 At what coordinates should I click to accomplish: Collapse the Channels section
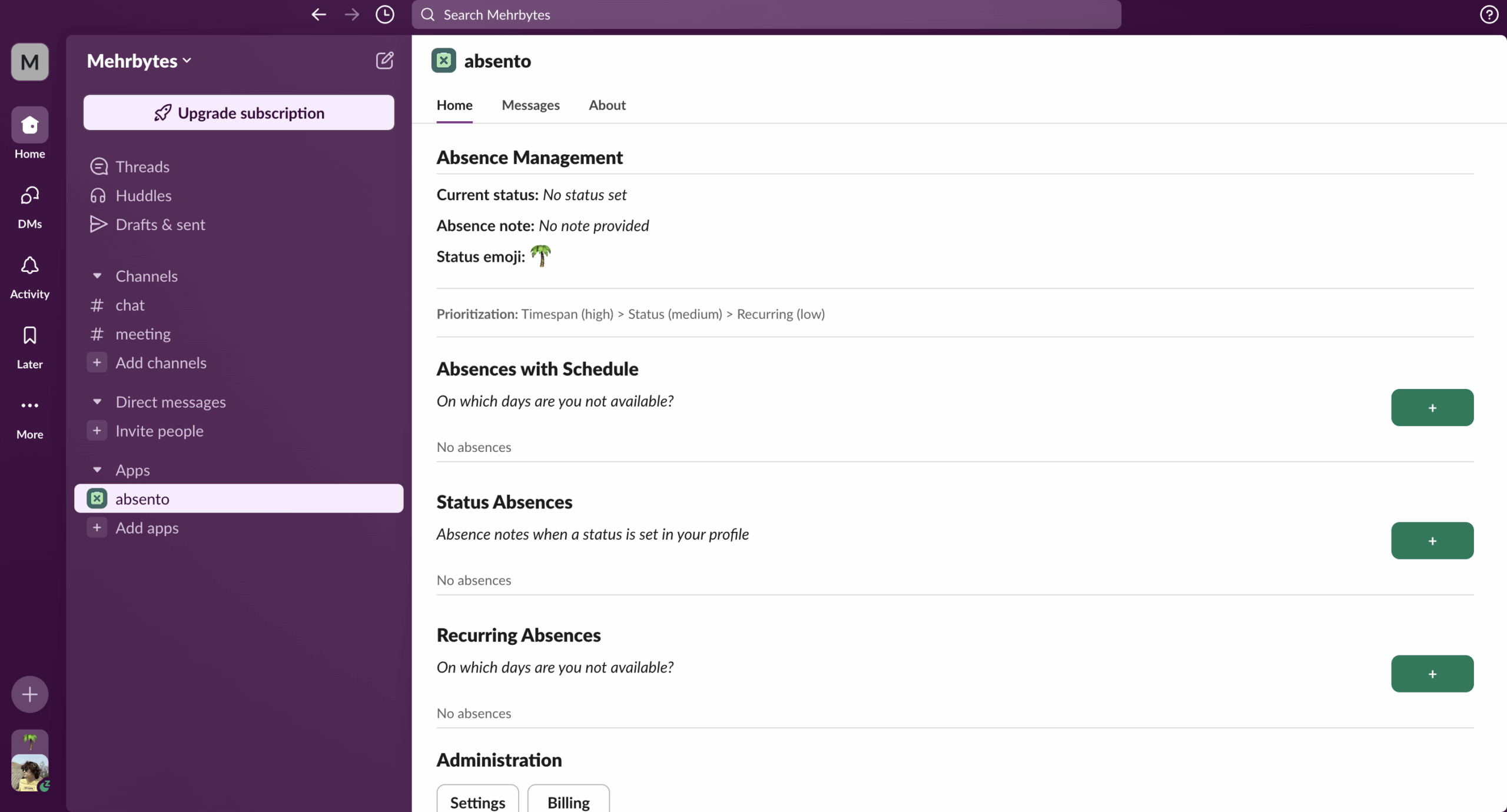(x=97, y=276)
